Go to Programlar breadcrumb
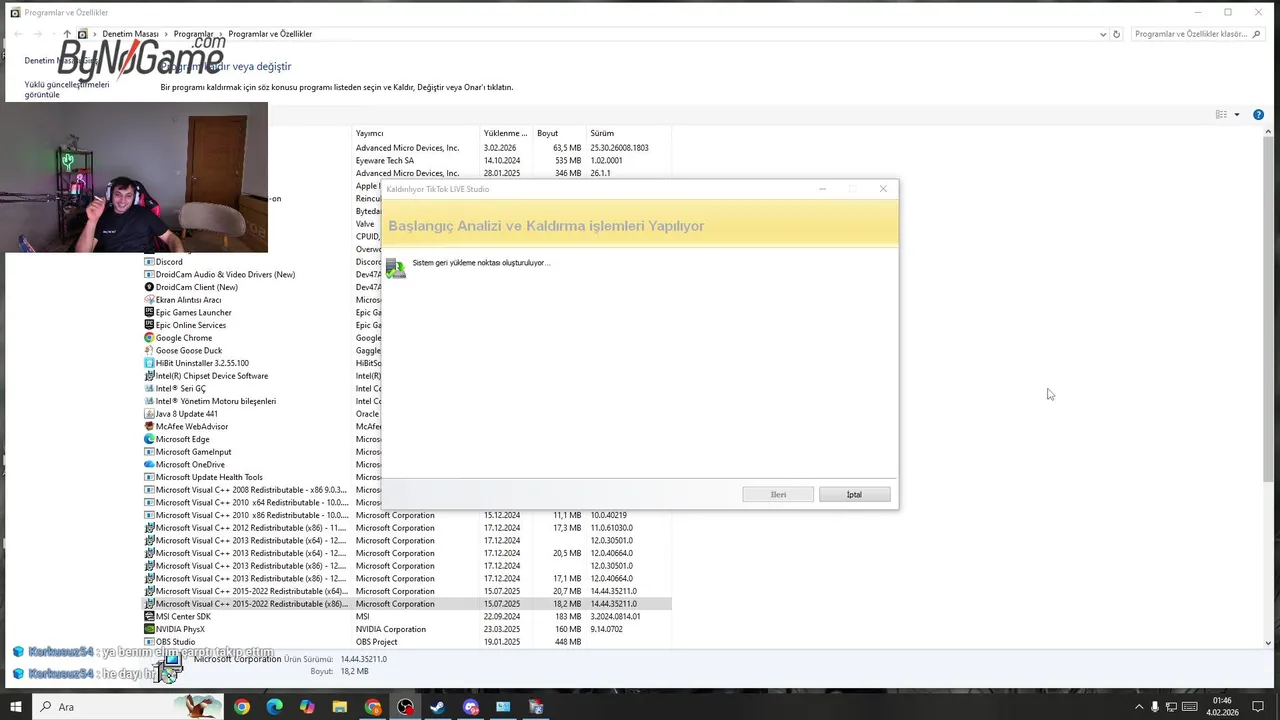Viewport: 1280px width, 720px height. (193, 34)
